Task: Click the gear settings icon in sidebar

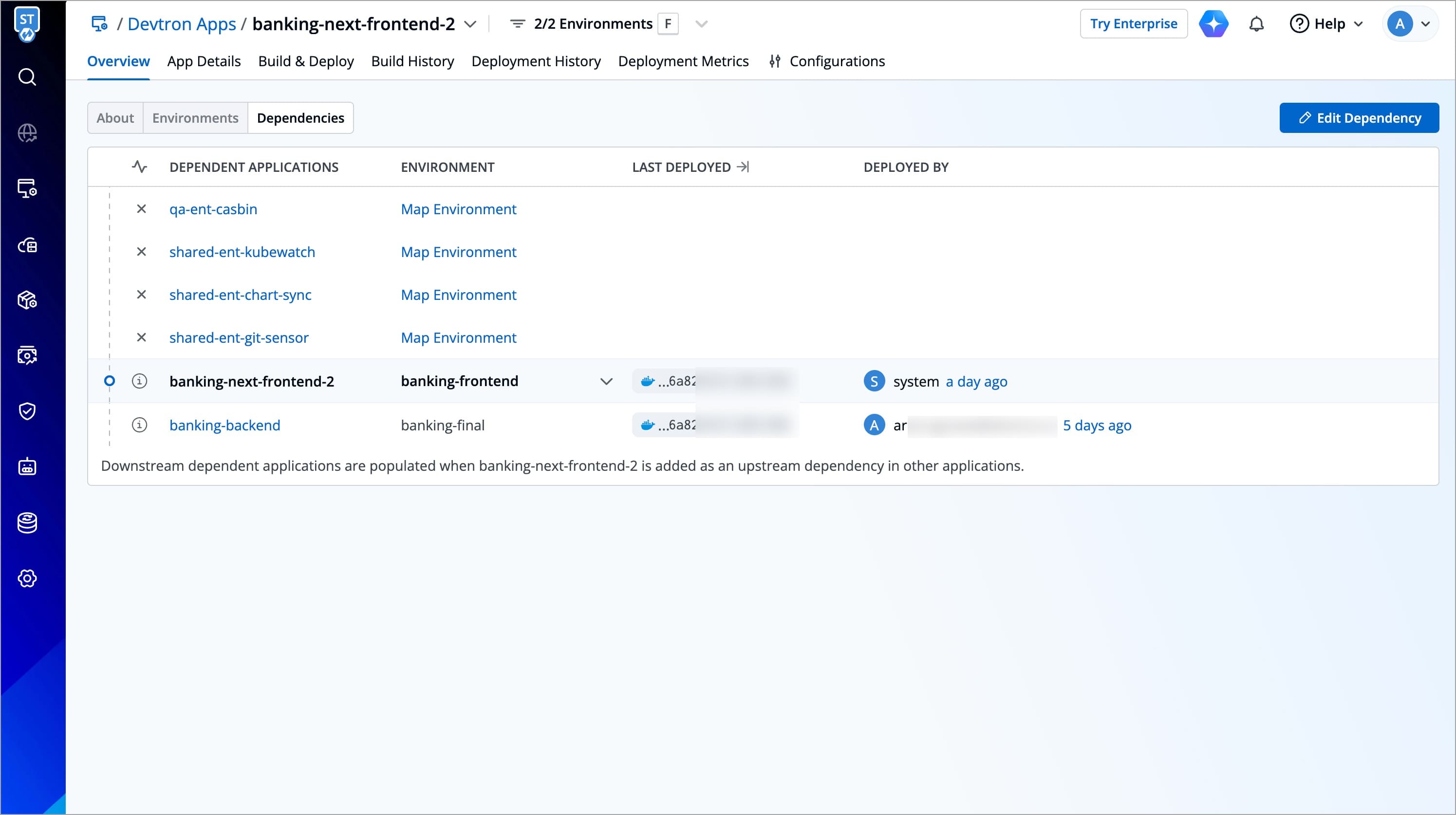Action: [x=27, y=578]
